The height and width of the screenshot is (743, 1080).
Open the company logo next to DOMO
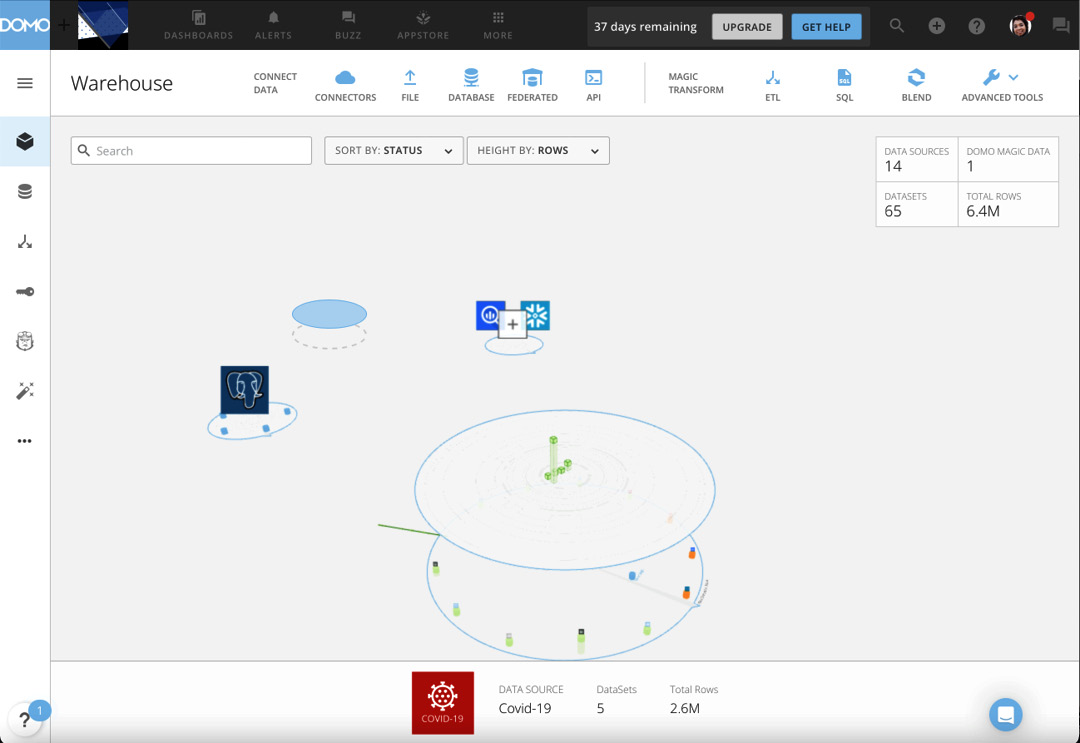[x=103, y=25]
